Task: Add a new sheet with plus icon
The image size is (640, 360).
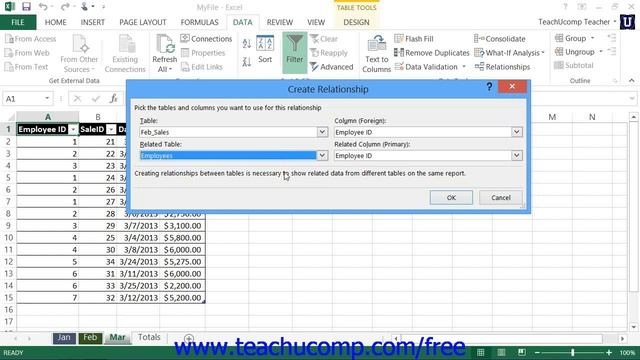Action: (x=189, y=338)
